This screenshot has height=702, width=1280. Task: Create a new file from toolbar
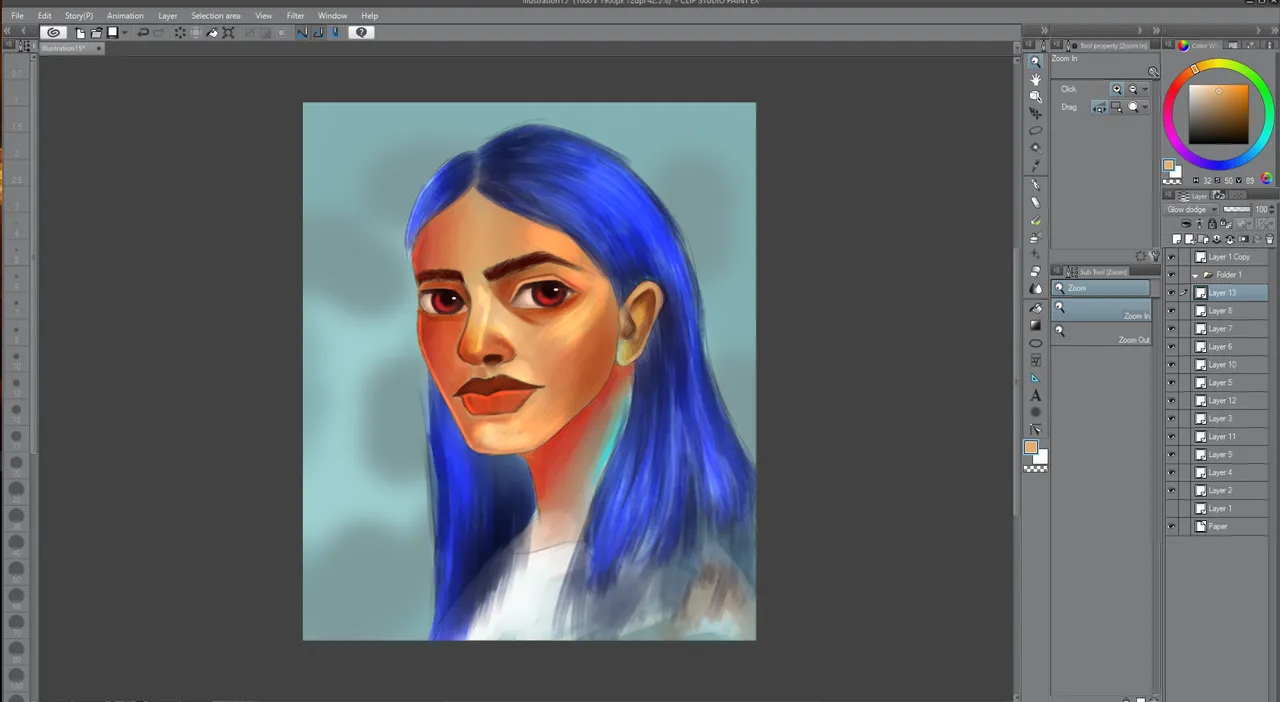tap(80, 32)
